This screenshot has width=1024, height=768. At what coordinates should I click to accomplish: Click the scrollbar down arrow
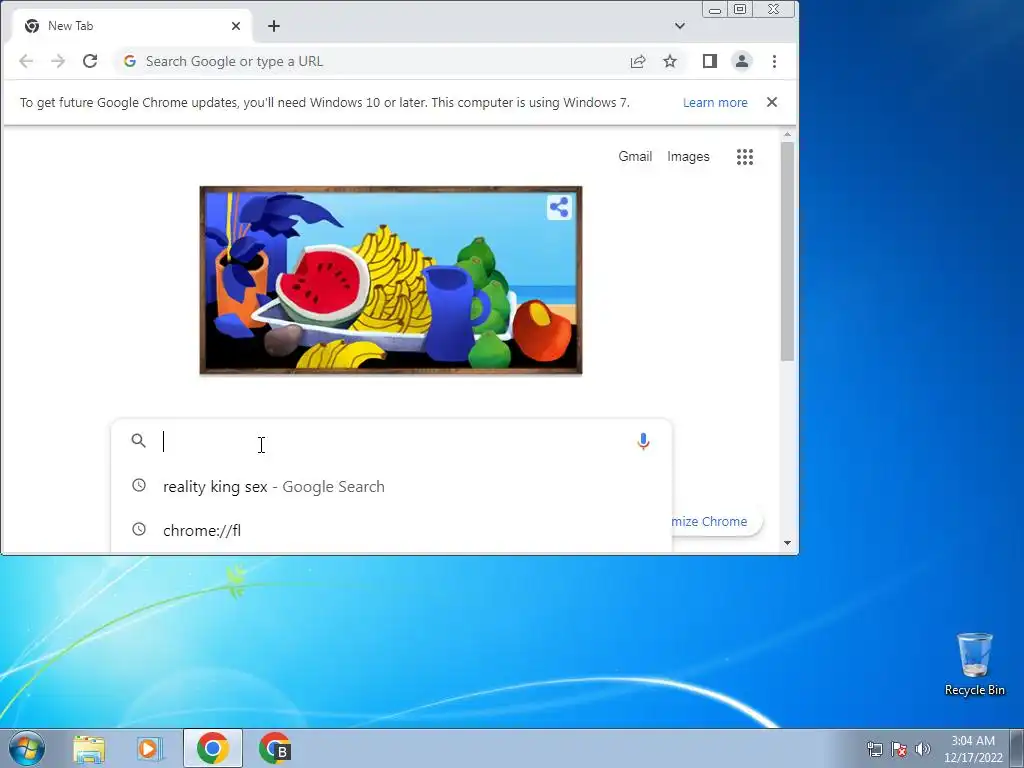787,543
